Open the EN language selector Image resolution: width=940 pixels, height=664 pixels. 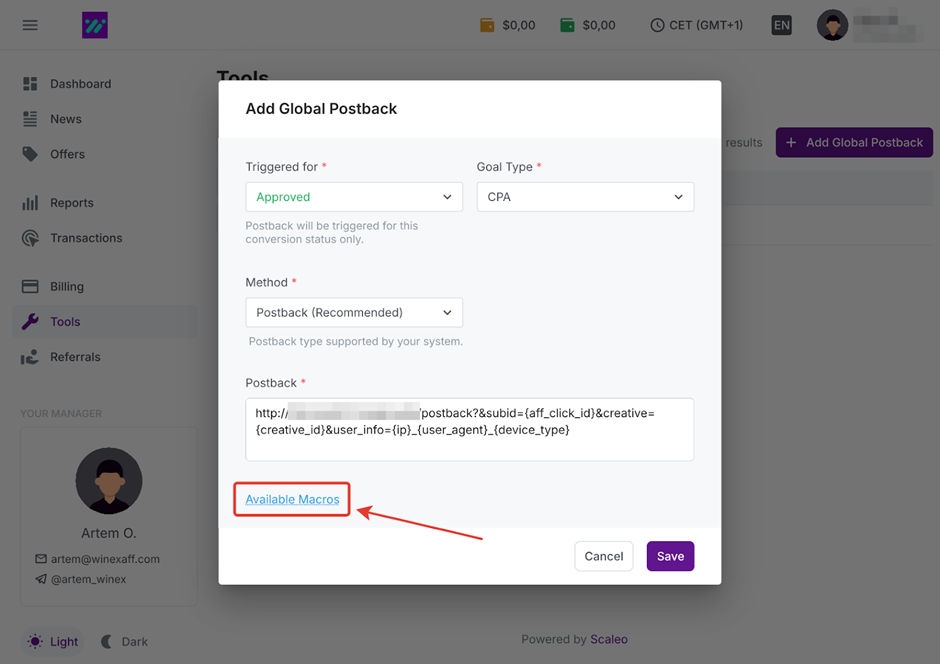781,25
